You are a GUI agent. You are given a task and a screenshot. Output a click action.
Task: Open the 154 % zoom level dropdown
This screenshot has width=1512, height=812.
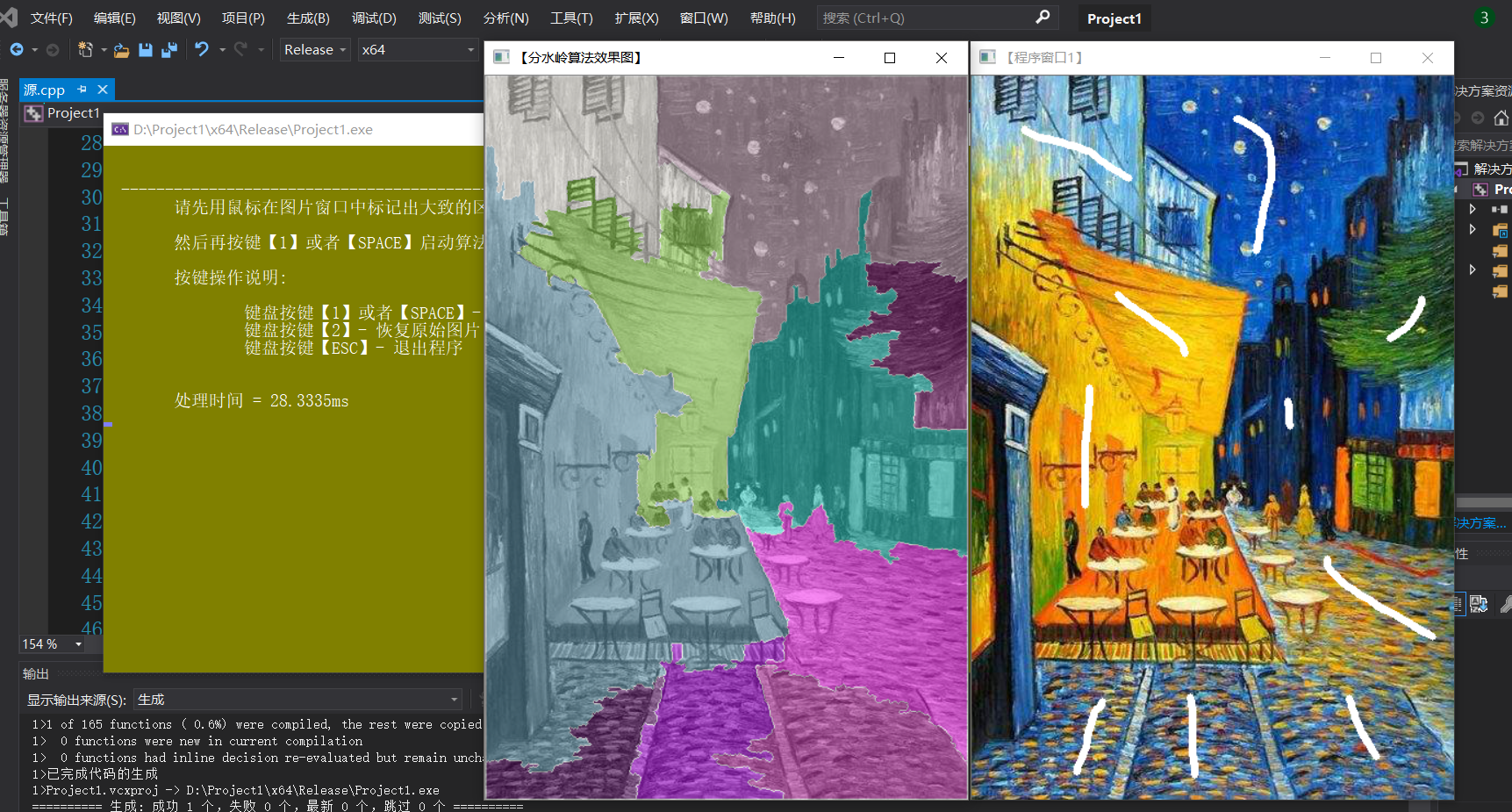point(52,644)
